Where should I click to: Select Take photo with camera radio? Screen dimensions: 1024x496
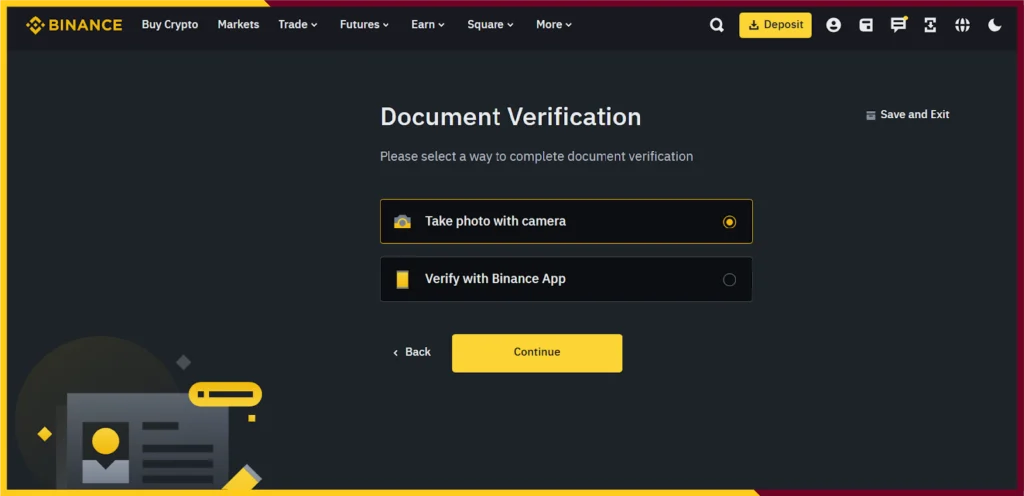pos(729,222)
